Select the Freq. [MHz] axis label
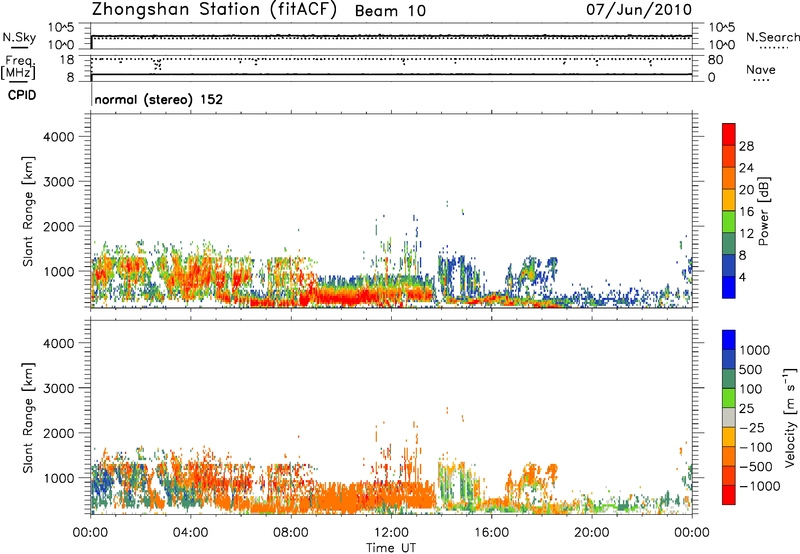Screen dimensions: 800x554 (x=18, y=67)
